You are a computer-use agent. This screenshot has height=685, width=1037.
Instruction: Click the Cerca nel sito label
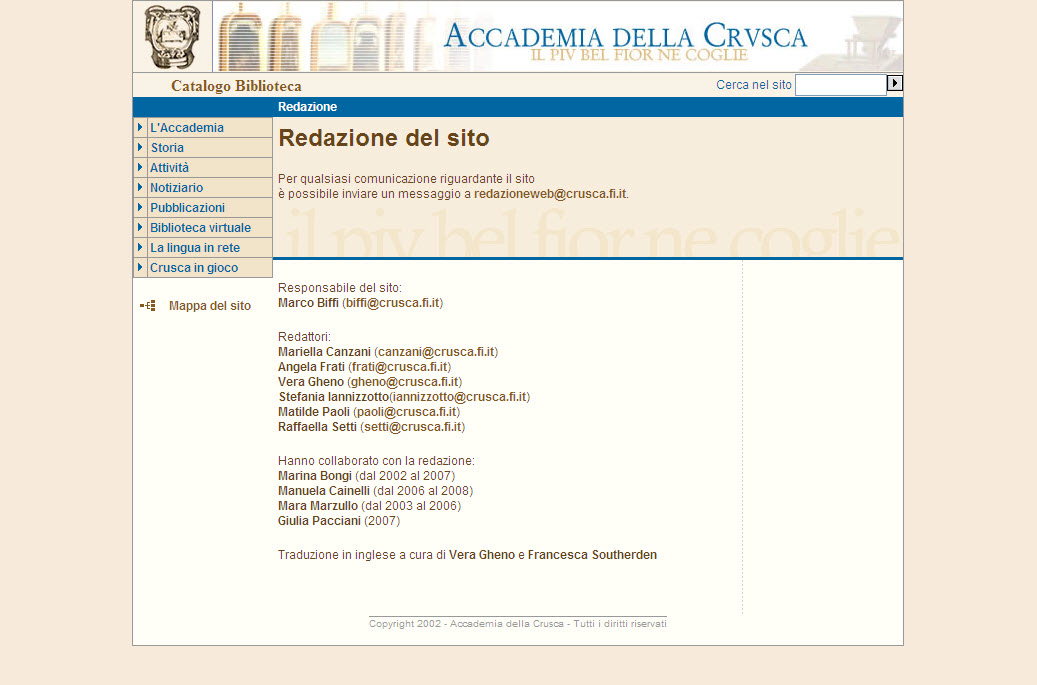[x=754, y=85]
